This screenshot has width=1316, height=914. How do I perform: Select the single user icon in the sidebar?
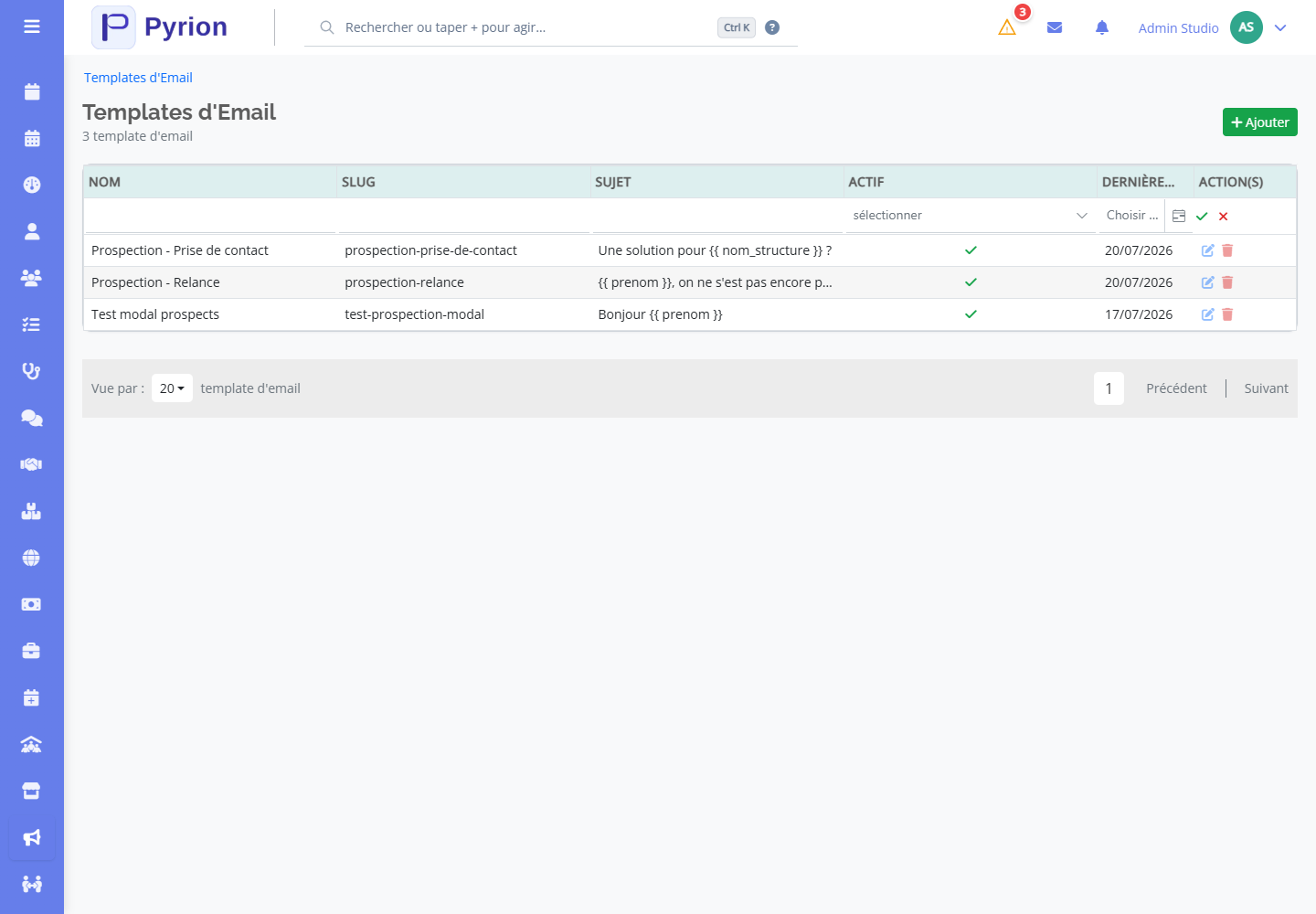click(32, 231)
